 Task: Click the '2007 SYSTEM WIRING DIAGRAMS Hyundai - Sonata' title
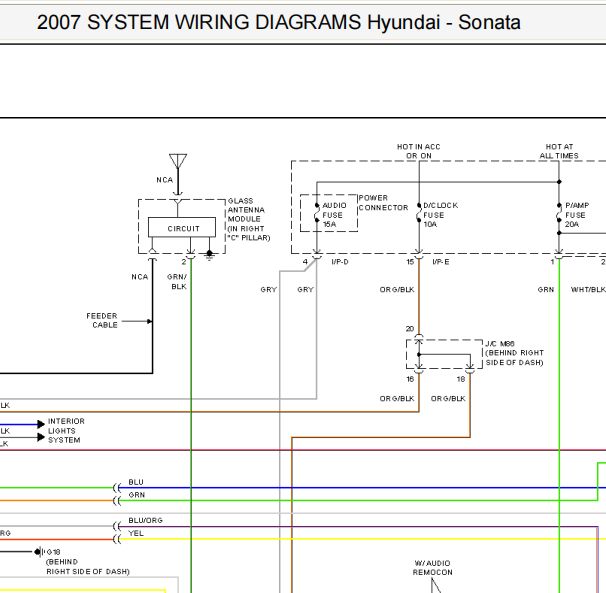coord(279,22)
